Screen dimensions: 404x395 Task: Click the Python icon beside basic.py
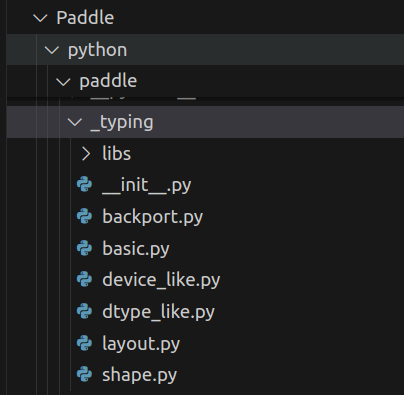(x=84, y=248)
